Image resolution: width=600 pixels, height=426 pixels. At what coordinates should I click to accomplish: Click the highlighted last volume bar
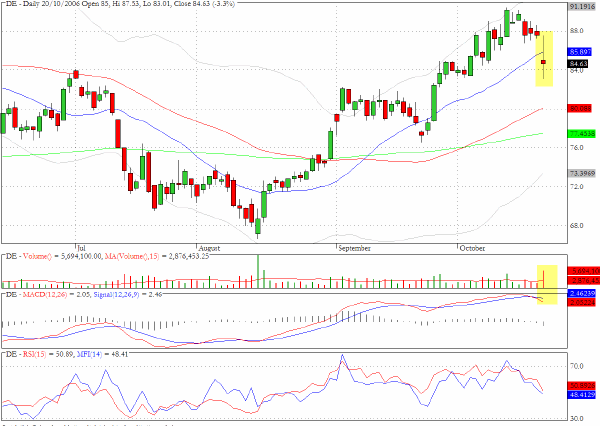point(543,279)
